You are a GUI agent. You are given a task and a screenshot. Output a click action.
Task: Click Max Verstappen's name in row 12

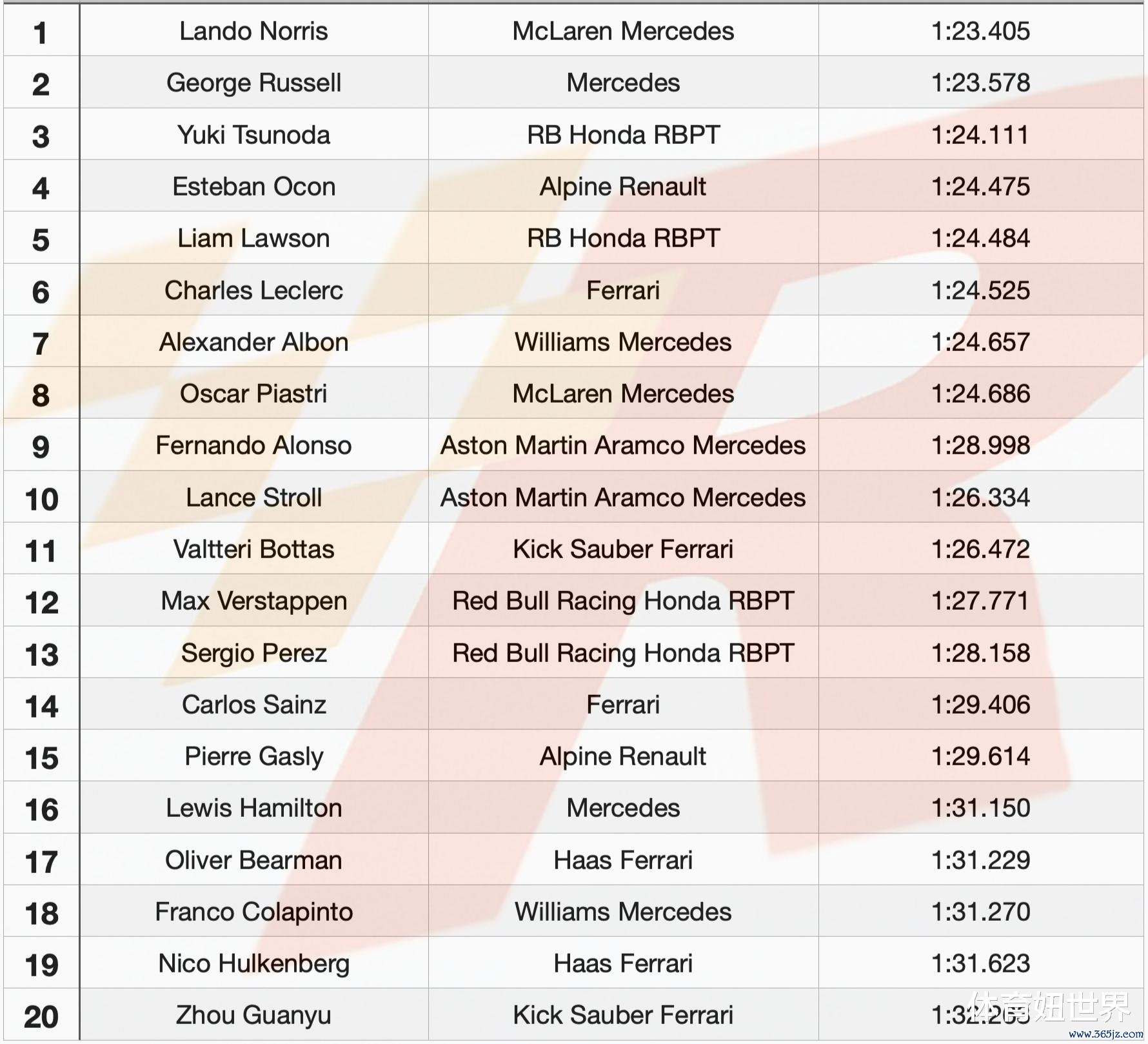click(x=253, y=601)
